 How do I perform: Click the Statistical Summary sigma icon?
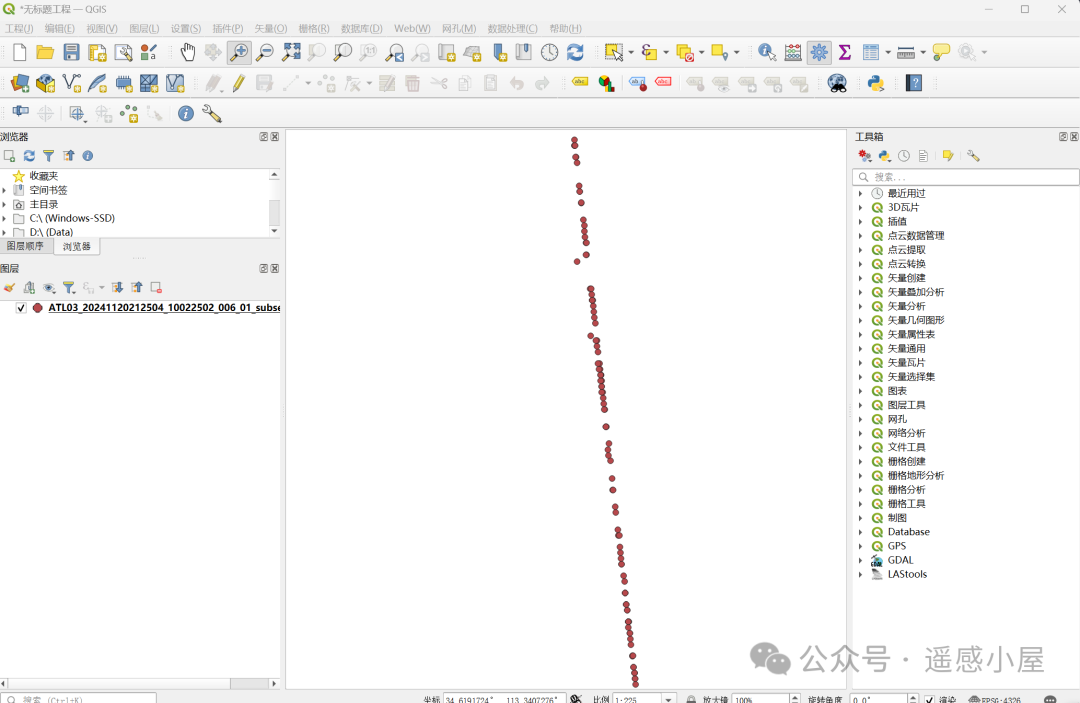[845, 52]
